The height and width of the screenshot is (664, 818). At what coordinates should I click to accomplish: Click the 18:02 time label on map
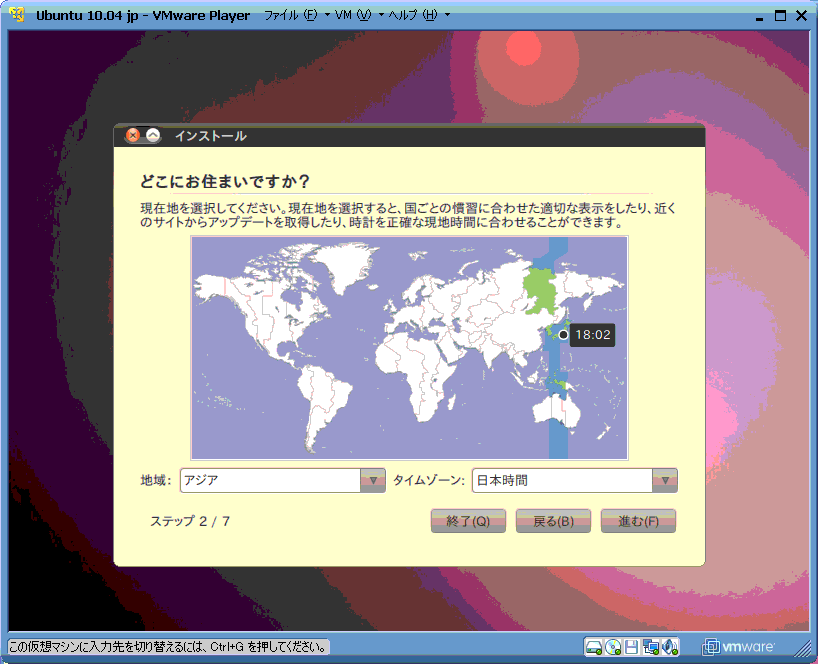593,335
